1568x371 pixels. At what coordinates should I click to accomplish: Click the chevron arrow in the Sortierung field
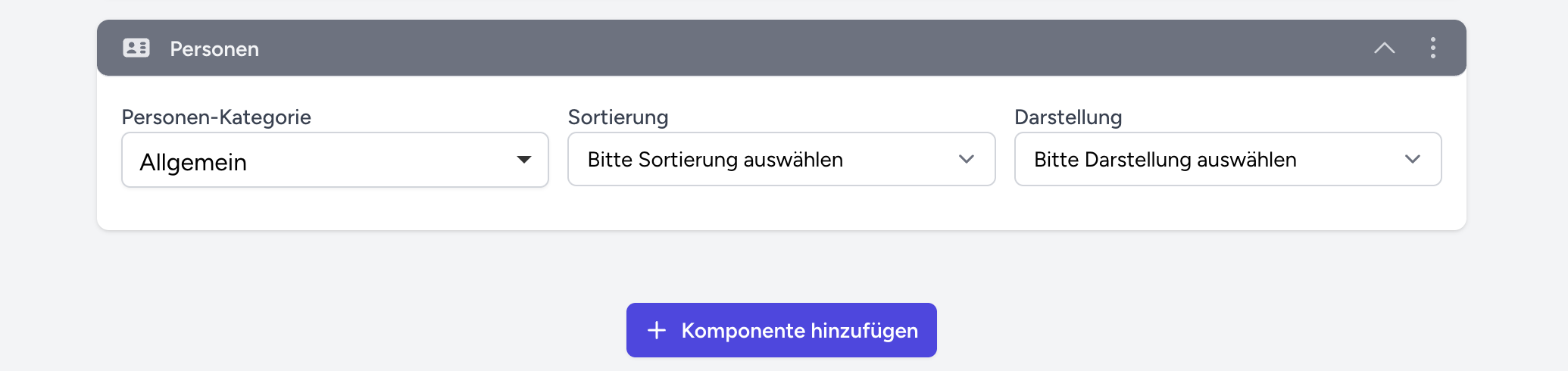point(966,159)
